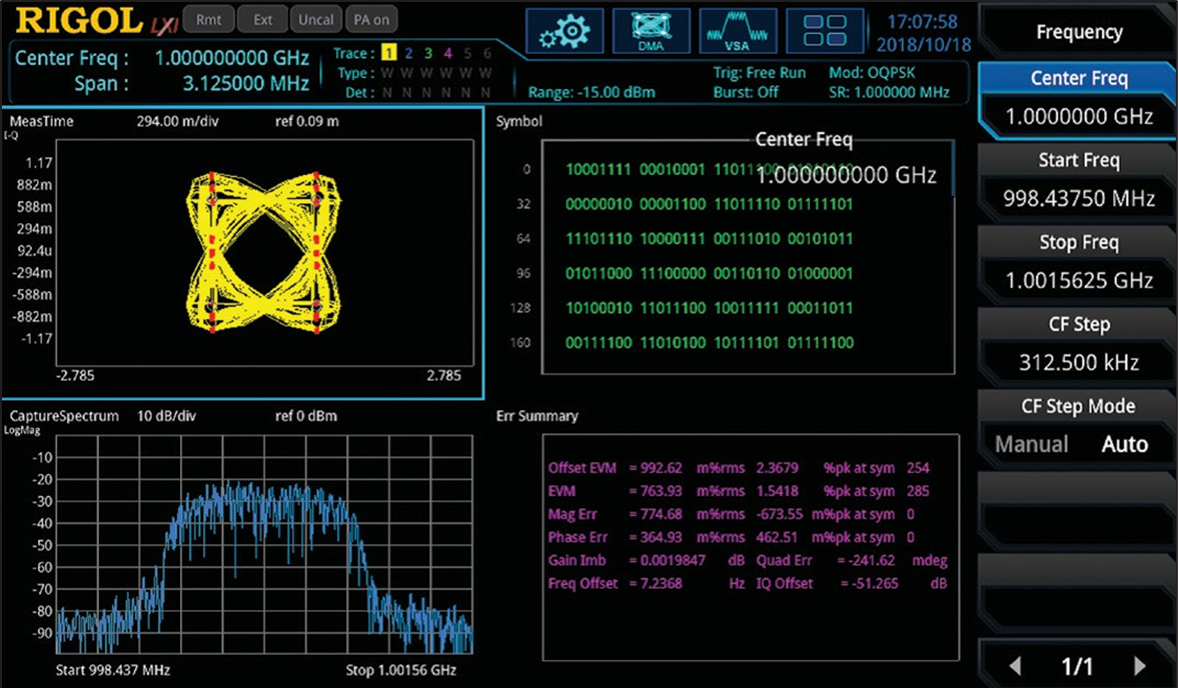Select the VSA mode icon

pos(738,31)
